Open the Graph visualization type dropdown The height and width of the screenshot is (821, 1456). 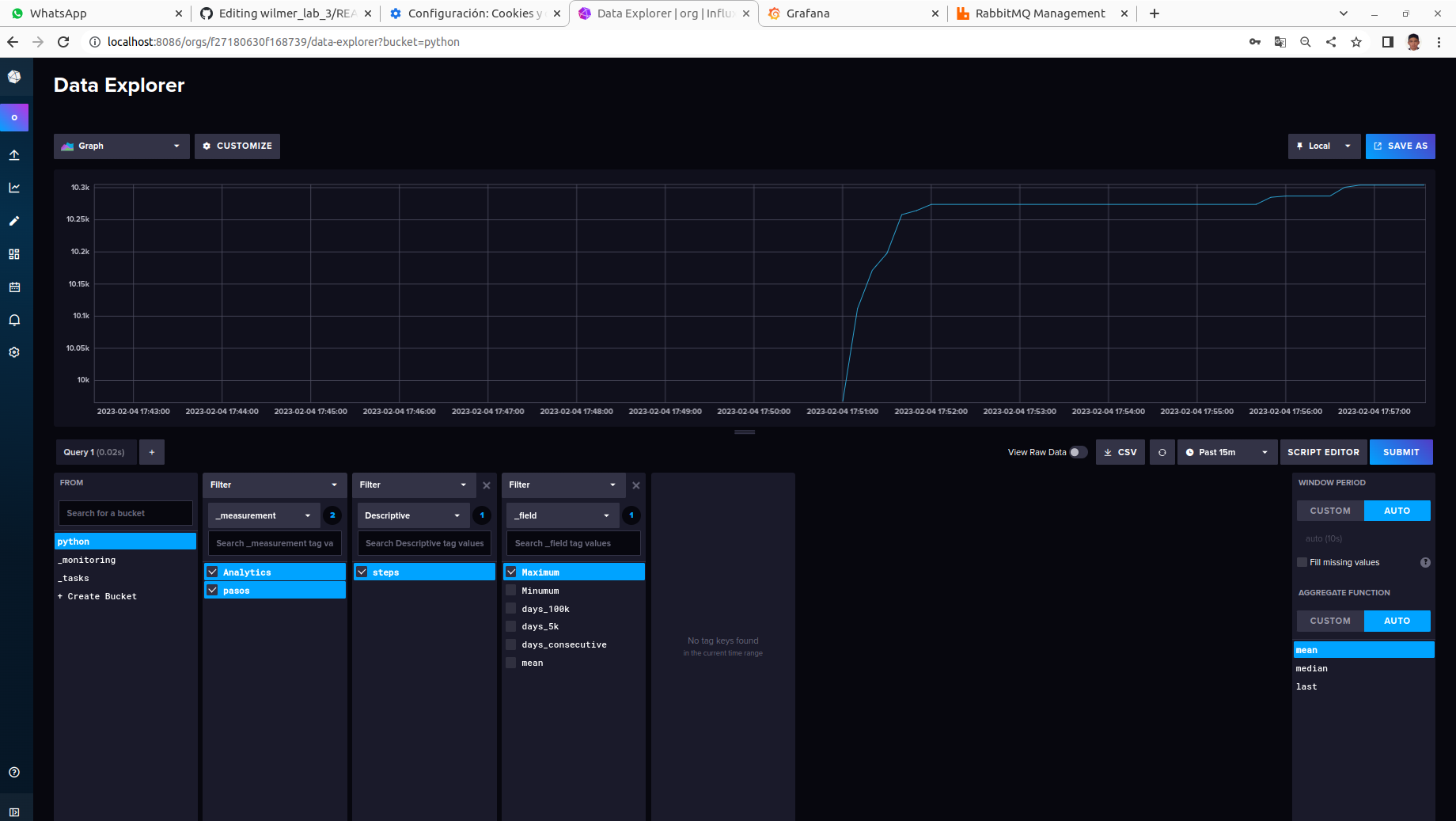122,146
